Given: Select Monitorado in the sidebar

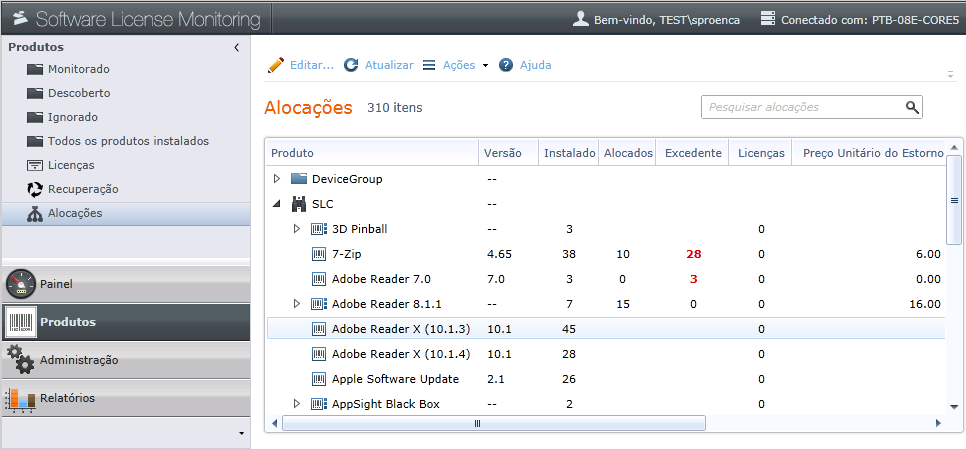Looking at the screenshot, I should pyautogui.click(x=78, y=69).
